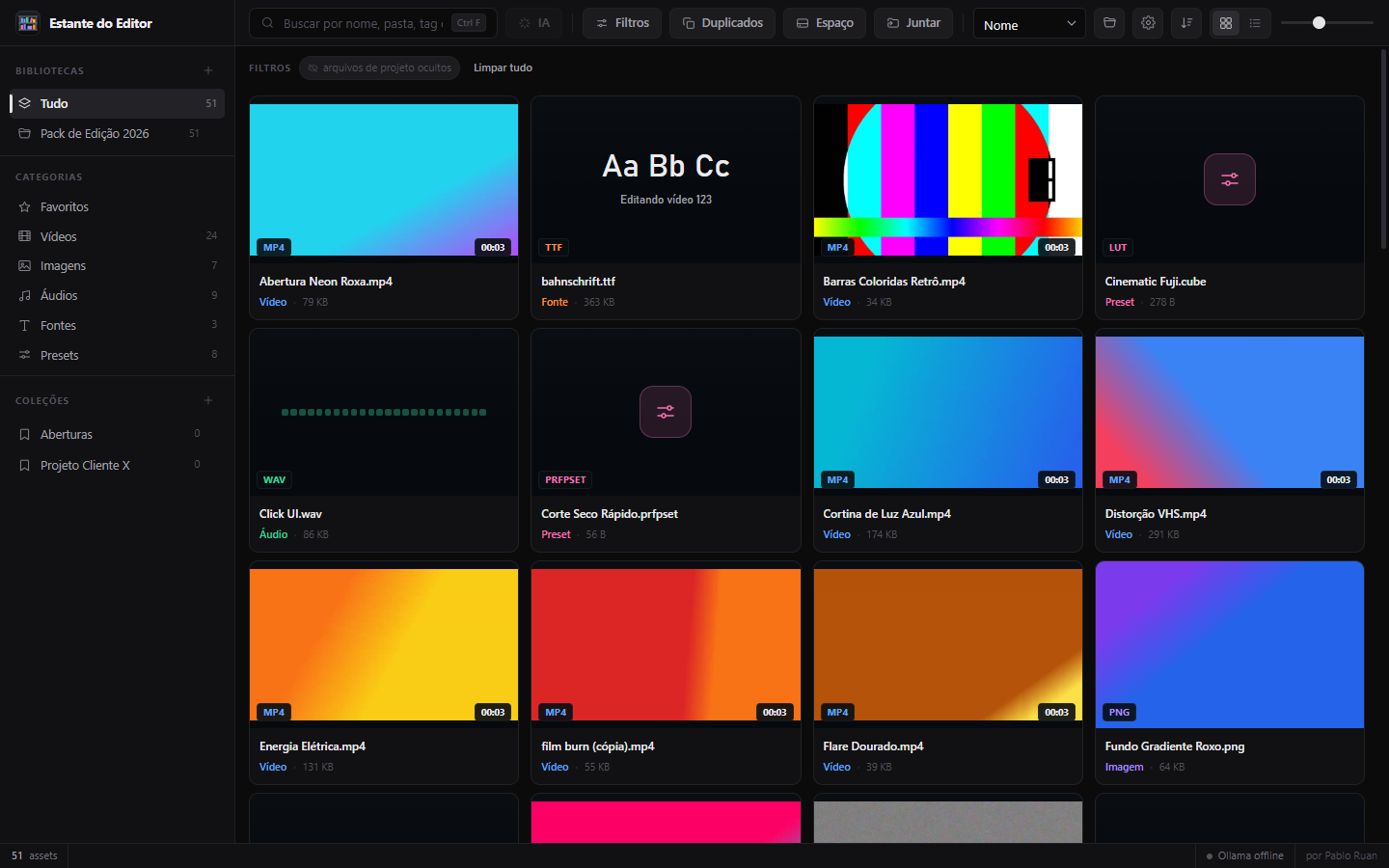
Task: Filter by Imagens category
Action: 118,266
